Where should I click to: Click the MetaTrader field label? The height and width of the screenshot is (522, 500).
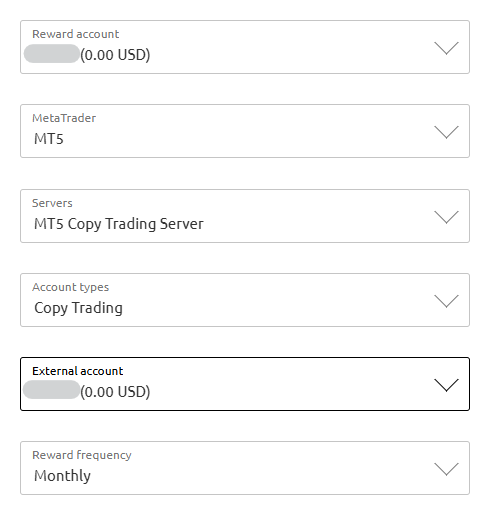click(64, 118)
